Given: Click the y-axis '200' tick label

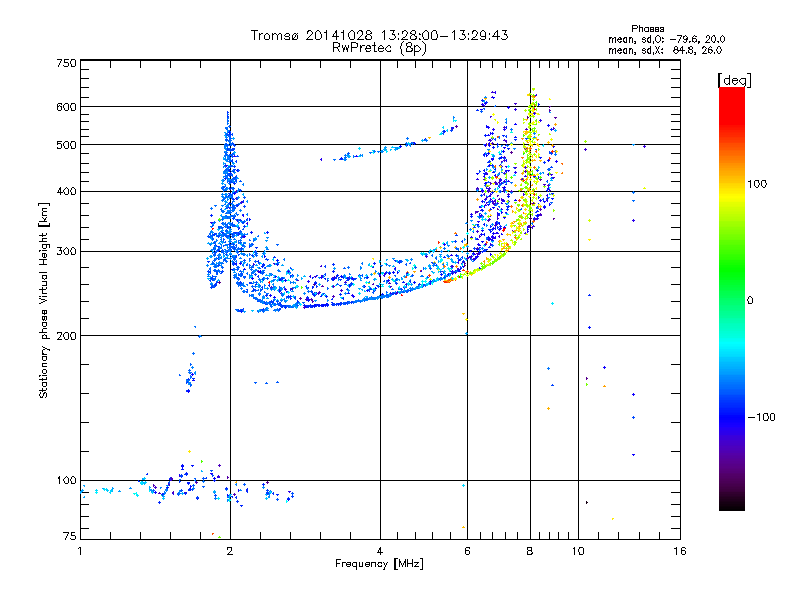Looking at the screenshot, I should (x=66, y=336).
